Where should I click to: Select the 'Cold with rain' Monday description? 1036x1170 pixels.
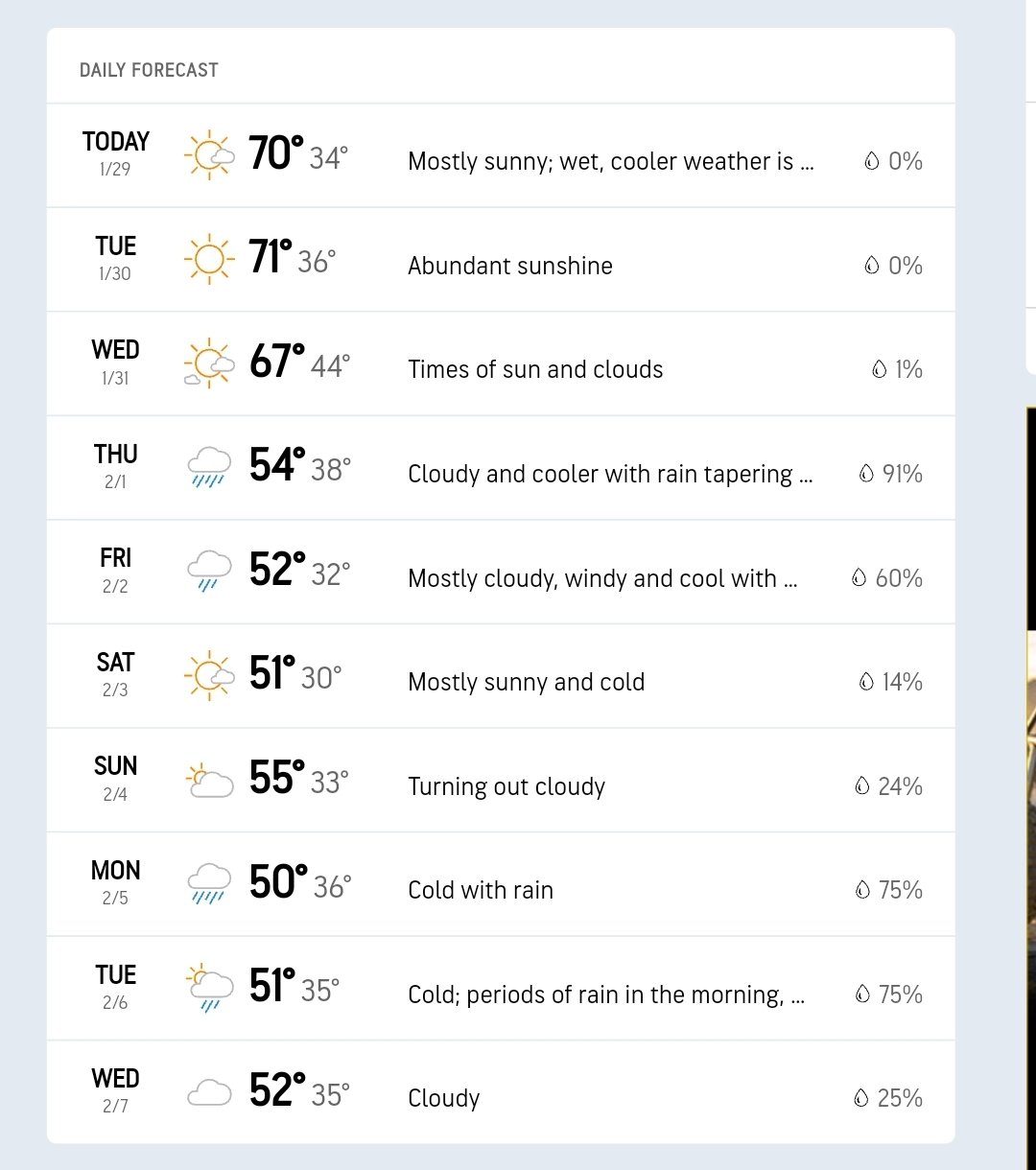point(481,890)
